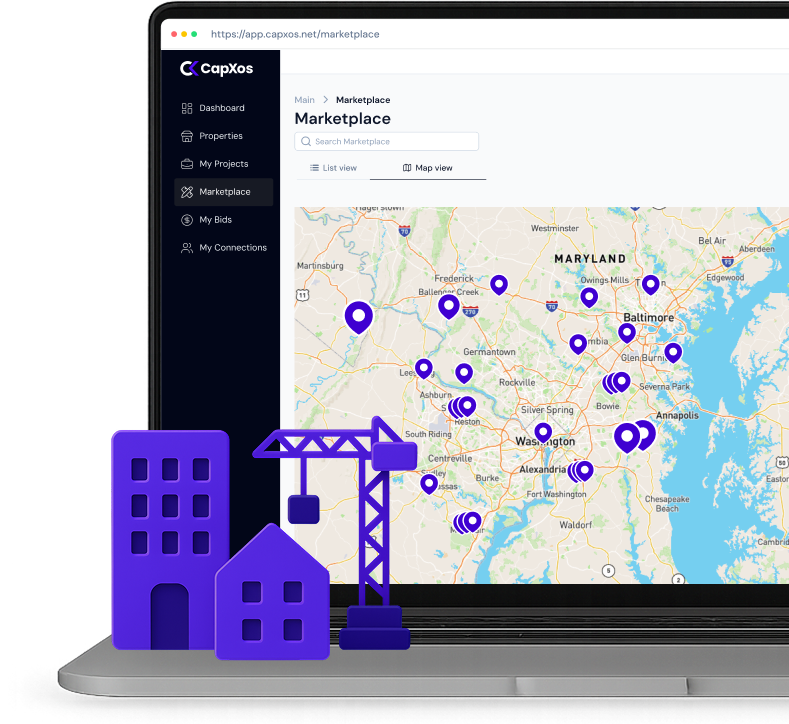Click the map pin near Glen Burnie
The image size is (789, 724).
673,351
